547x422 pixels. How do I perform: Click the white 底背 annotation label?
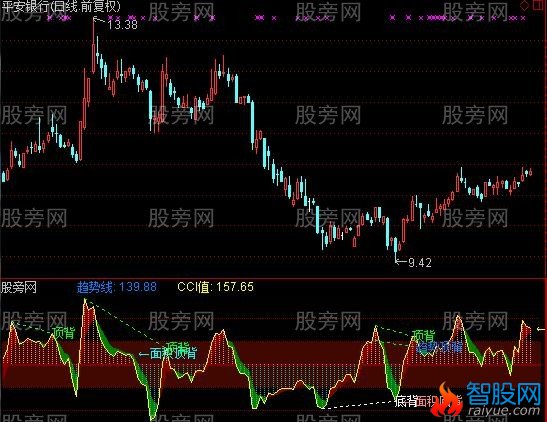click(x=406, y=401)
